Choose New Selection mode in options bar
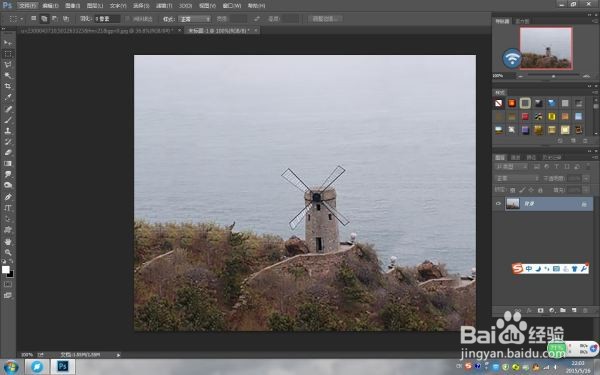This screenshot has height=375, width=600. (34, 19)
